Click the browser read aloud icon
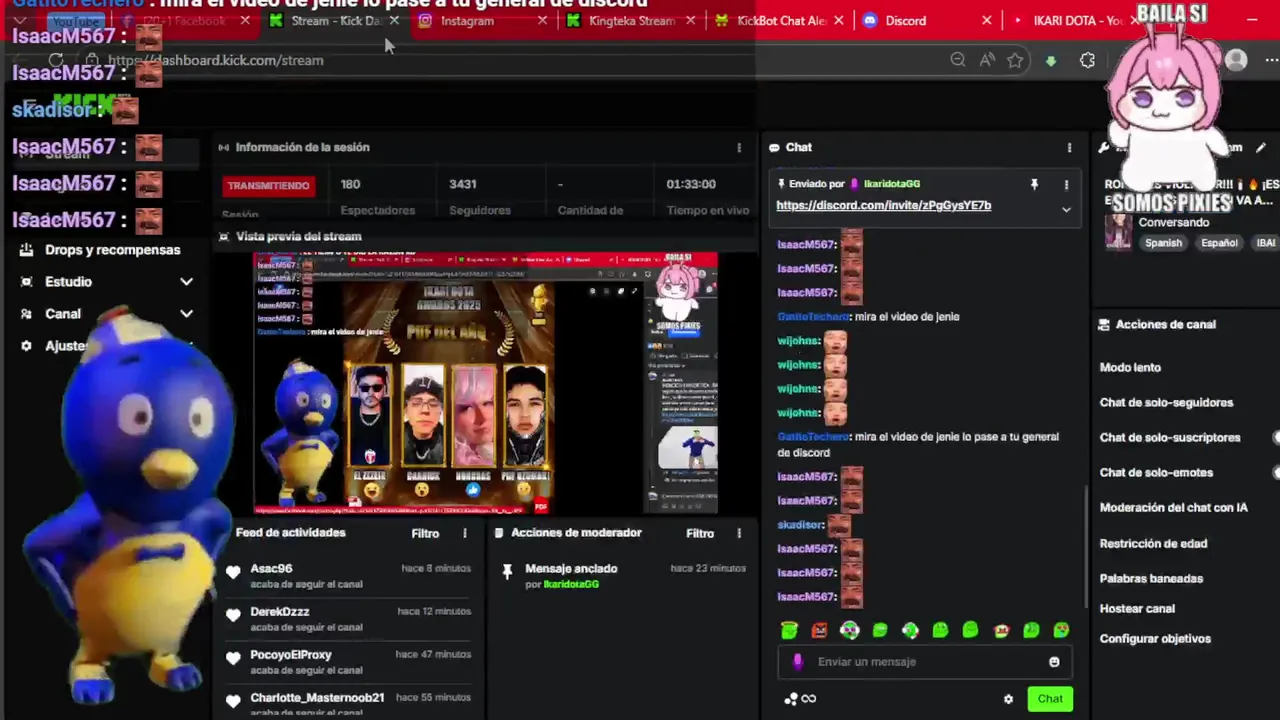The width and height of the screenshot is (1280, 720). coord(987,60)
